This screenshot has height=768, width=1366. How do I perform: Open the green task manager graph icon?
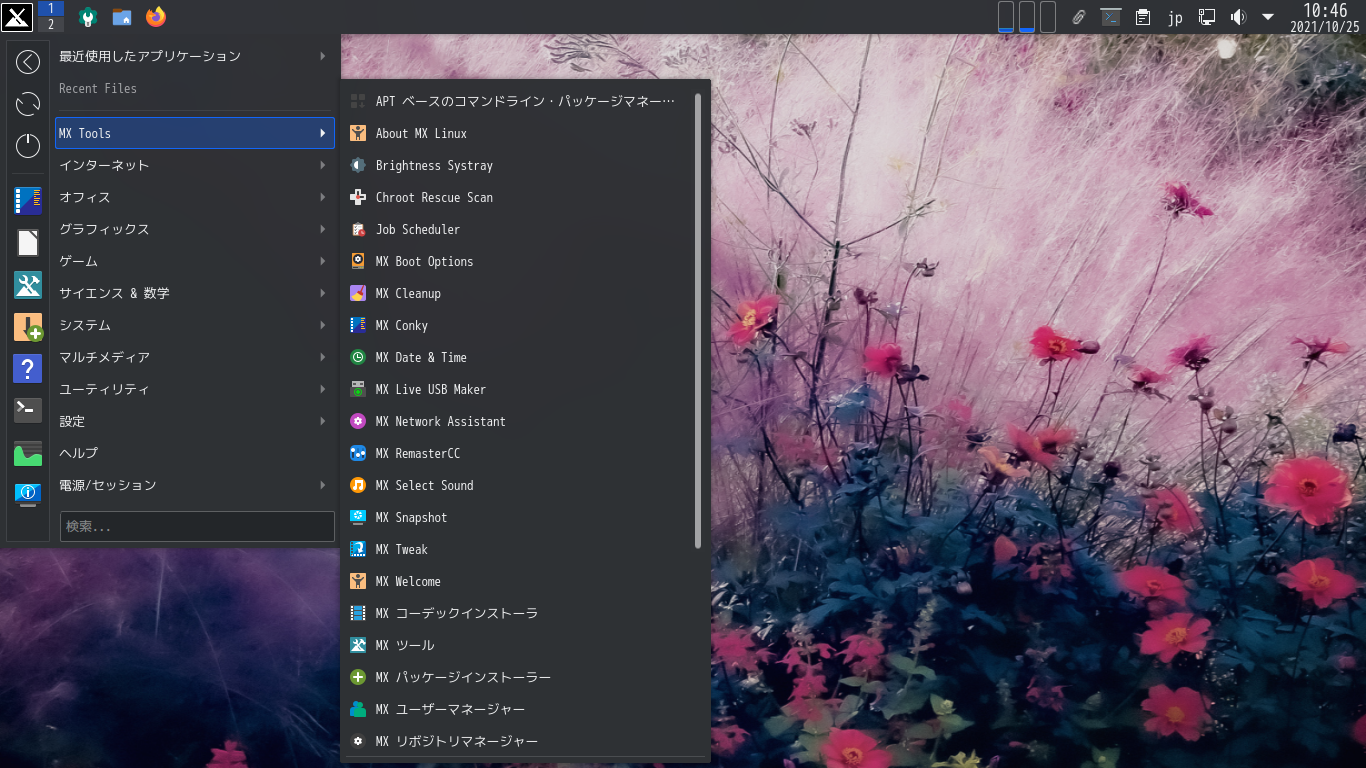(28, 453)
